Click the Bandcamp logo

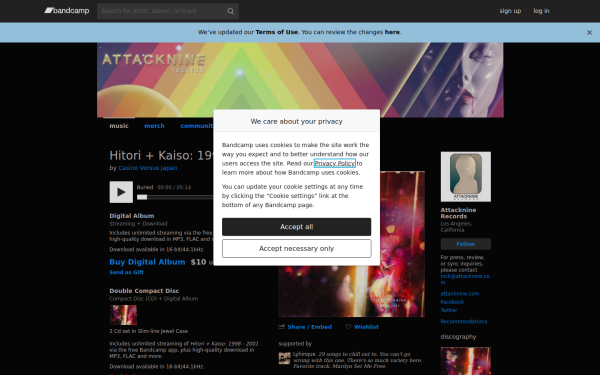pos(67,11)
